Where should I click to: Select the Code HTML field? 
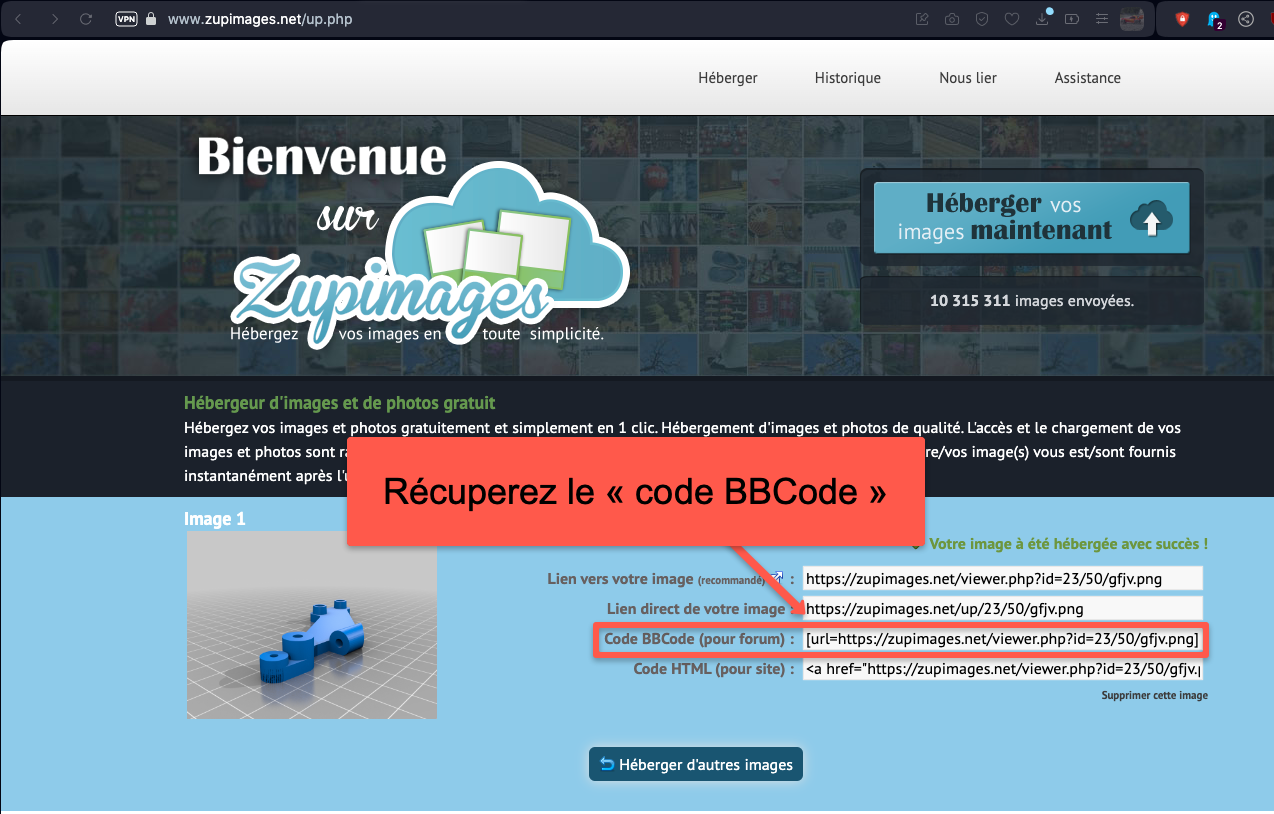click(x=1002, y=669)
